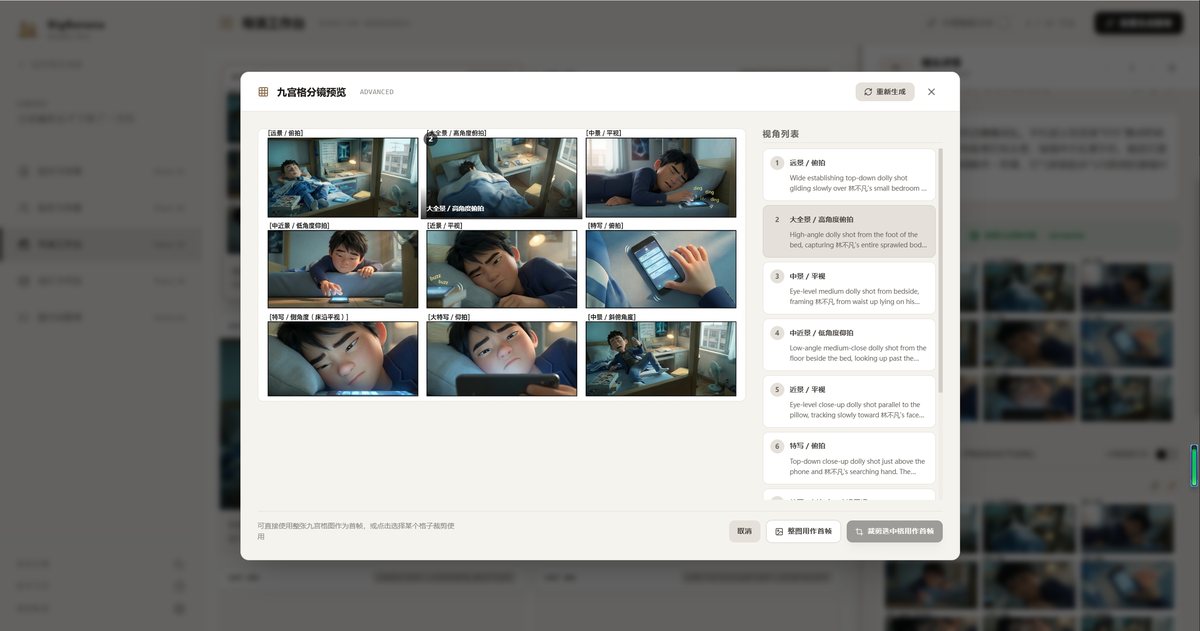Choose the 特写 / 俯拍 phone close-up frame
Image resolution: width=1200 pixels, height=631 pixels.
pyautogui.click(x=661, y=269)
